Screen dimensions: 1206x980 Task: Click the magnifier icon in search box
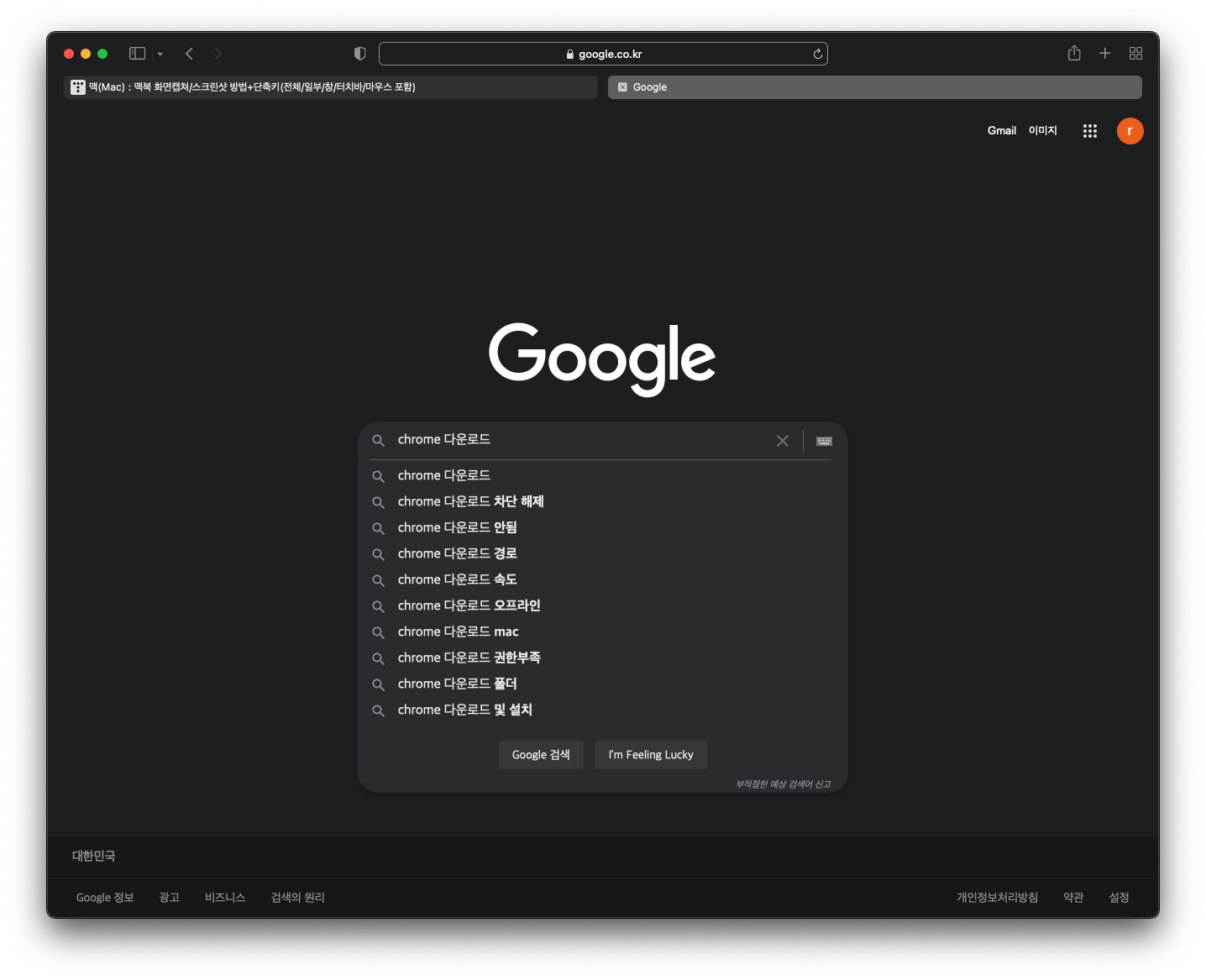379,441
